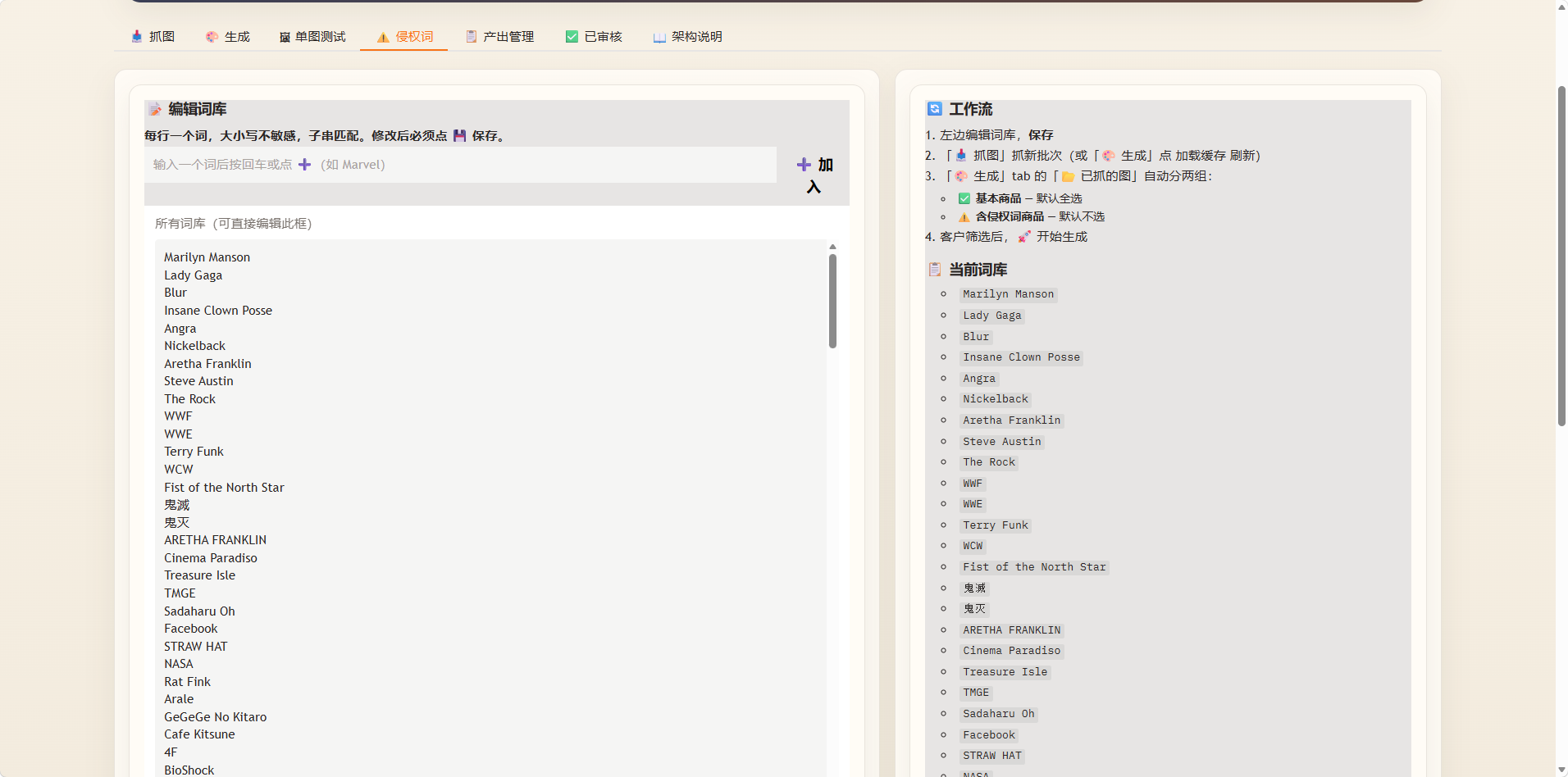Image resolution: width=1568 pixels, height=777 pixels.
Task: Click the folder icon beside 已抓的图
Action: click(1068, 176)
